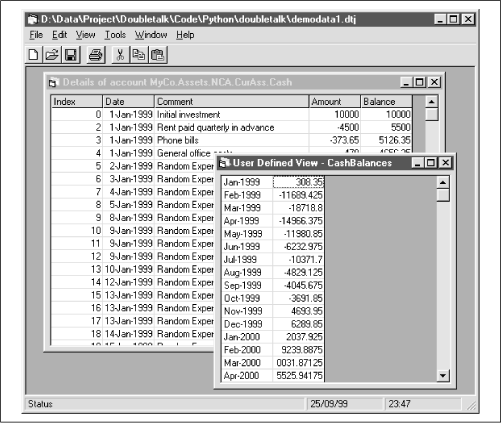Click the Details of account window icon
The width and height of the screenshot is (502, 424).
point(54,82)
